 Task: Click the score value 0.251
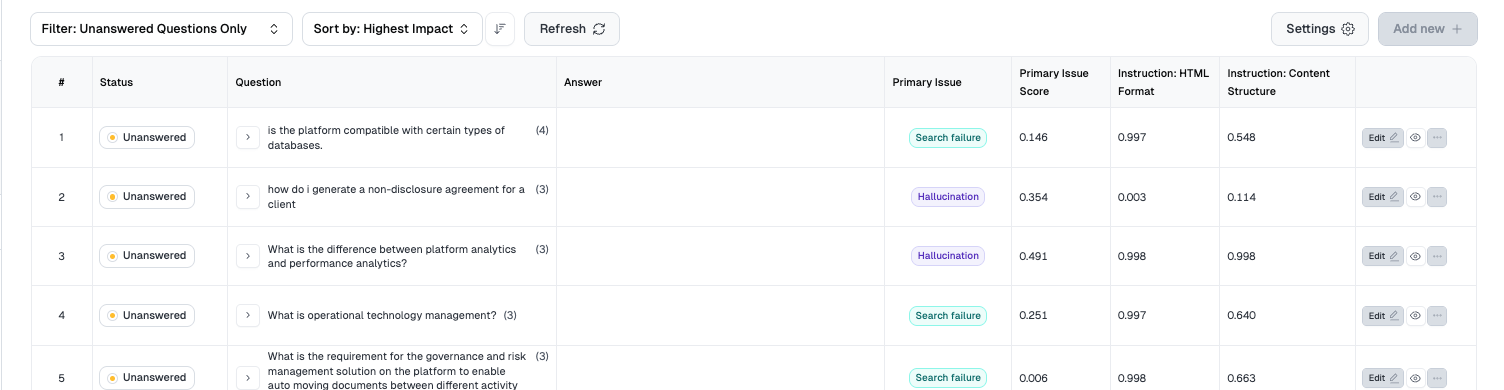1034,316
